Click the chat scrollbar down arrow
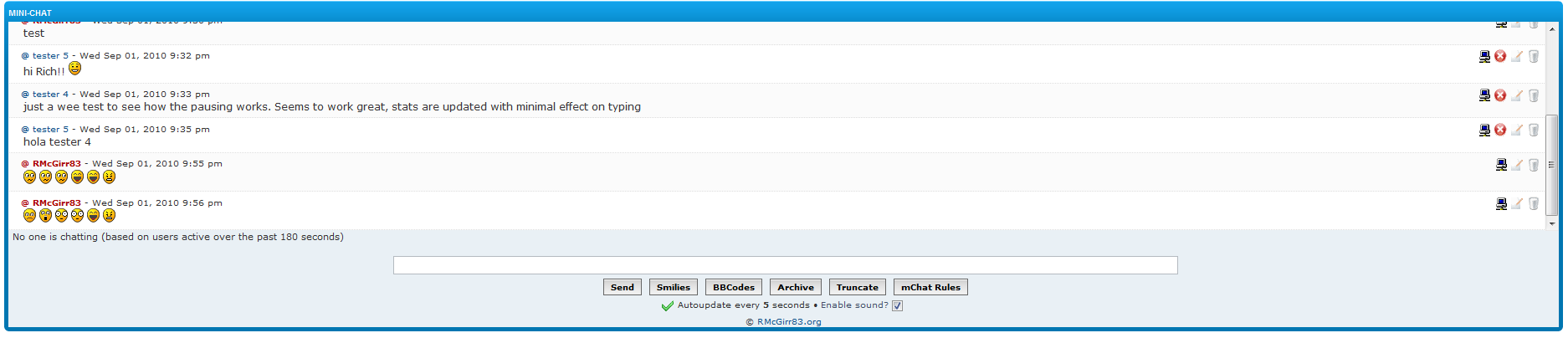 1552,223
